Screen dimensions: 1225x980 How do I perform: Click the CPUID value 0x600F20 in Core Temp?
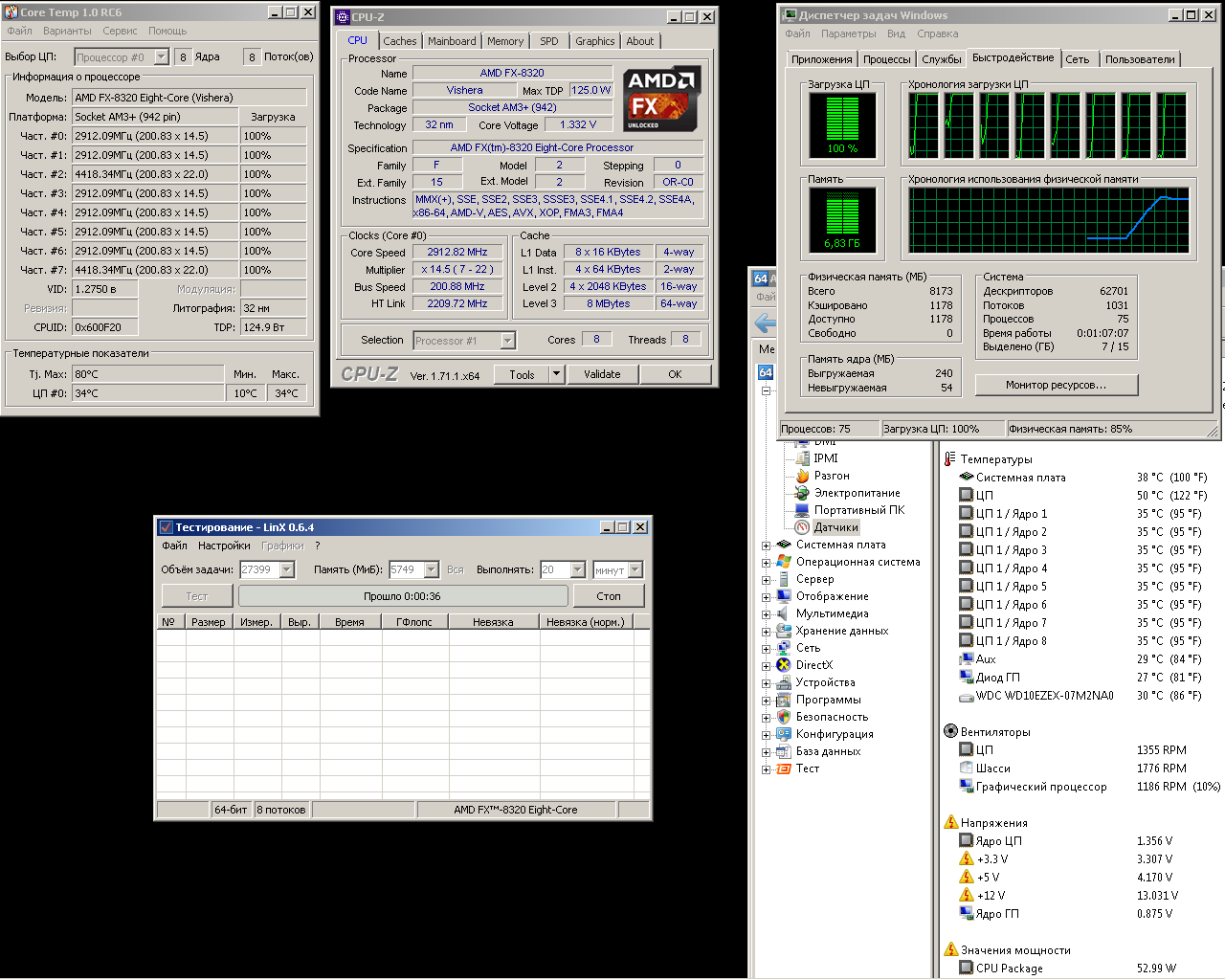click(105, 327)
